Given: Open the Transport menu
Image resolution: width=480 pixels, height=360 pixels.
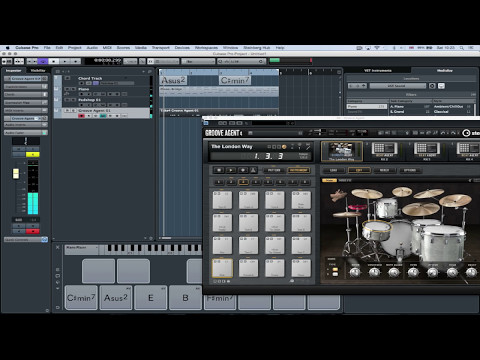Looking at the screenshot, I should 160,48.
